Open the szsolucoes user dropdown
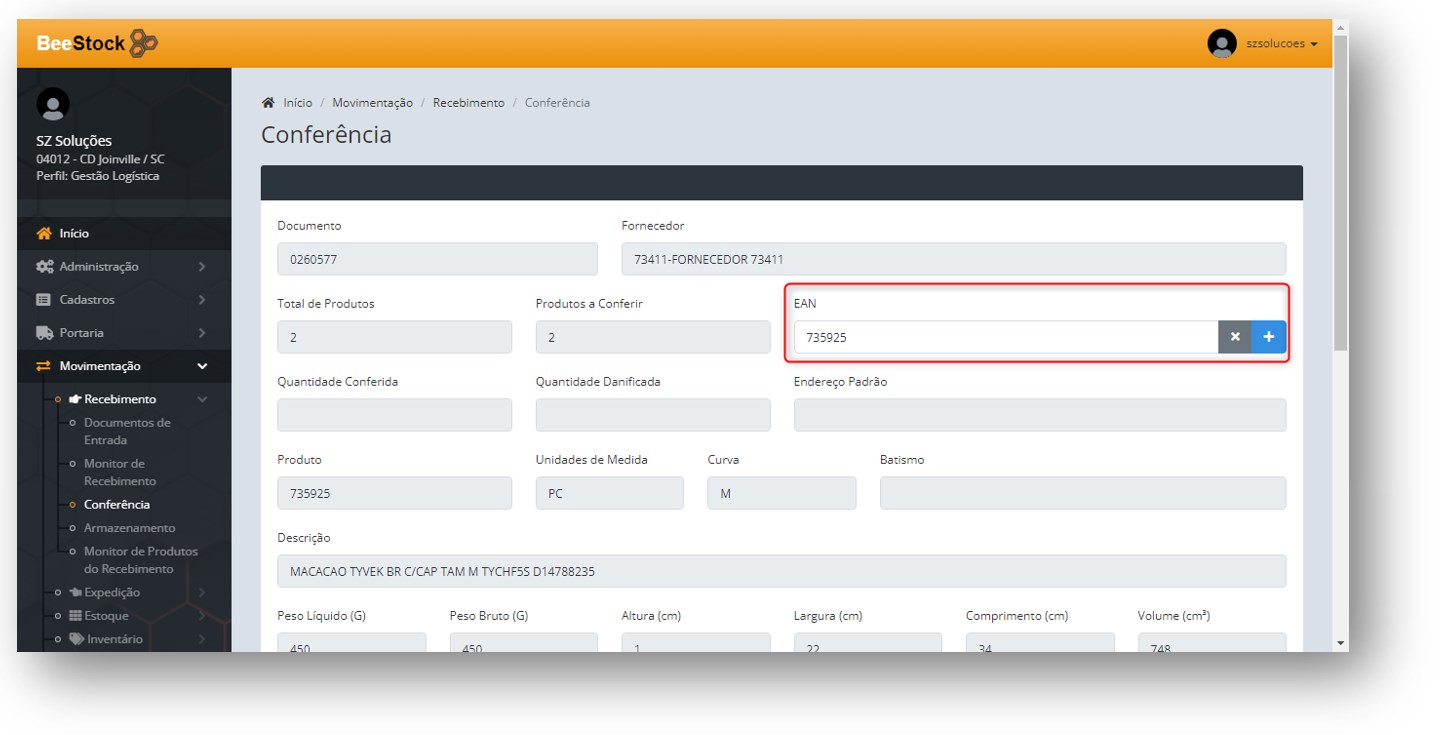1441x735 pixels. point(1281,44)
